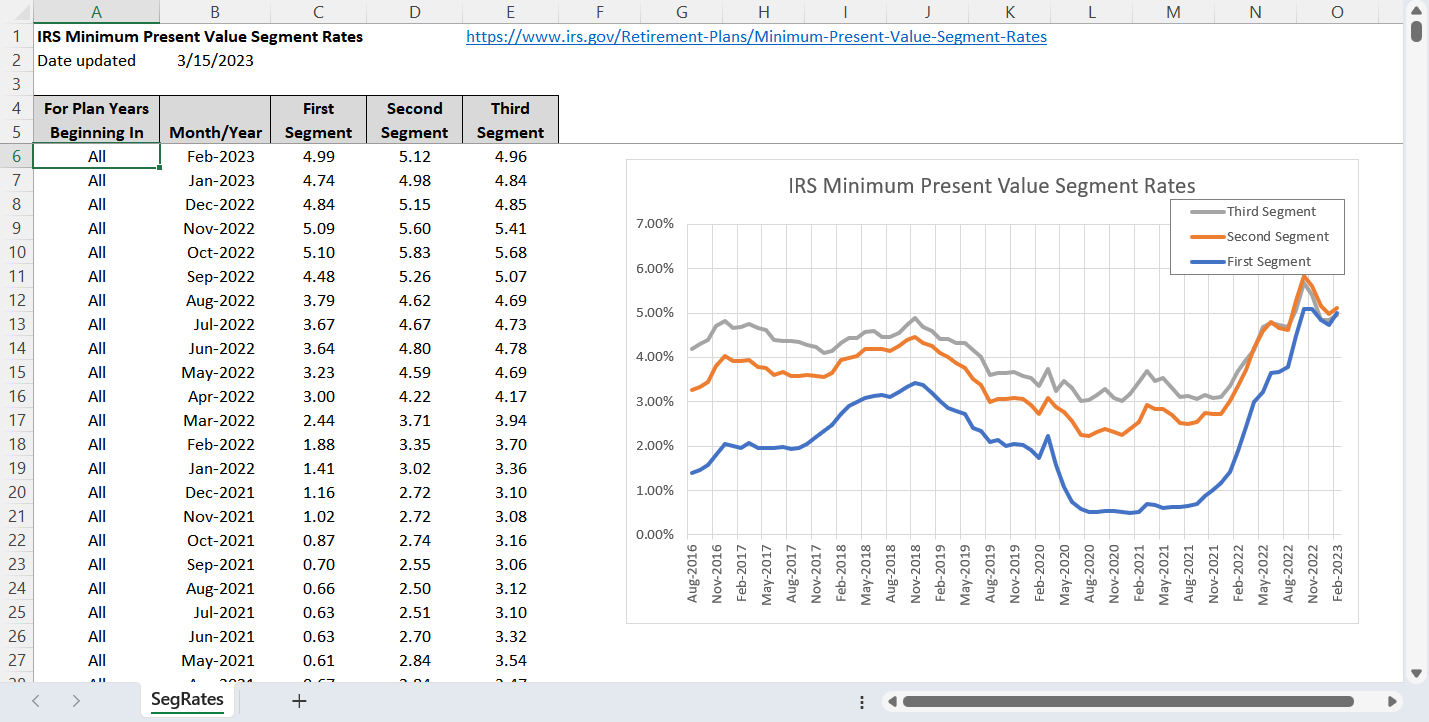Go to the next sheet with the right arrow

76,701
